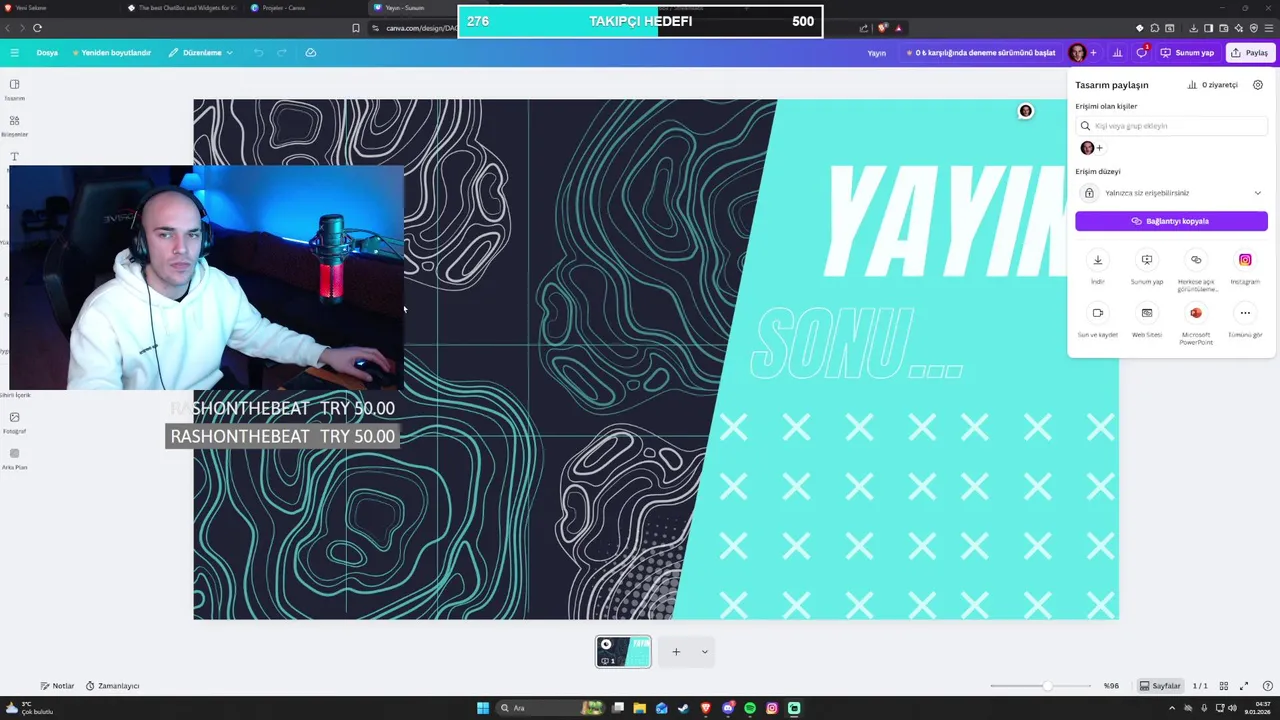The image size is (1280, 720).
Task: Select the SONU... outlined text on canvas
Action: (x=857, y=343)
